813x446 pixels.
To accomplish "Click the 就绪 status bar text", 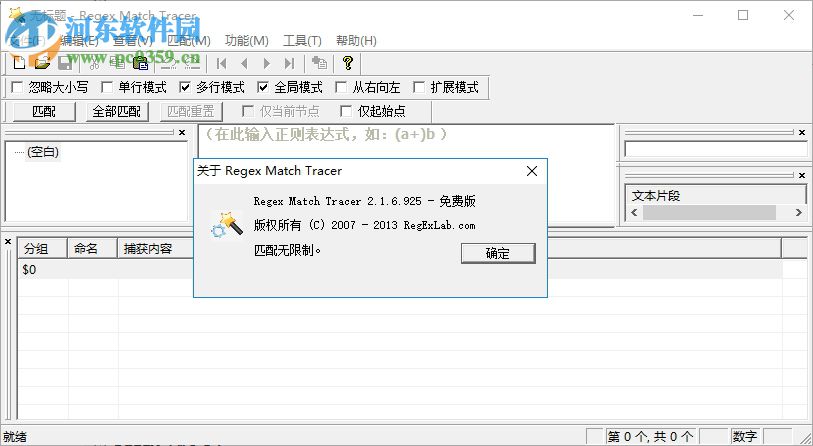I will point(15,437).
